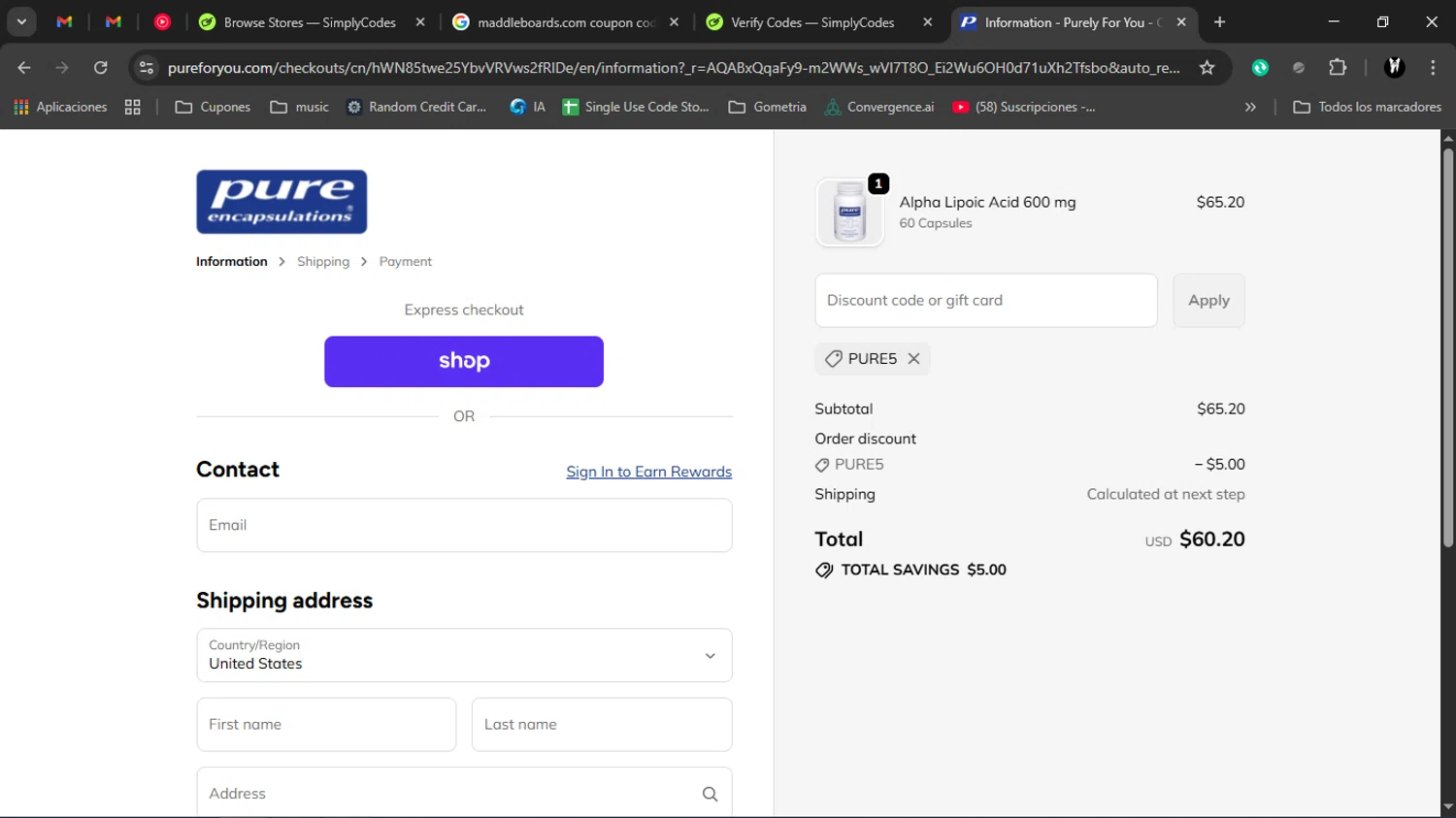
Task: Open the Gometria bookmark folder
Action: (768, 107)
